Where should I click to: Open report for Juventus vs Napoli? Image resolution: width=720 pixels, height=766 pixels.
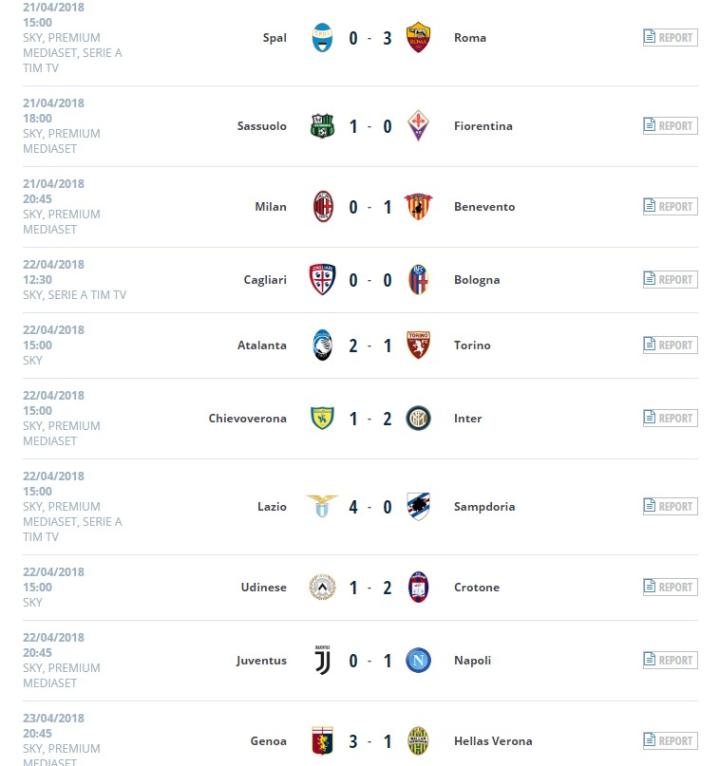(x=669, y=660)
